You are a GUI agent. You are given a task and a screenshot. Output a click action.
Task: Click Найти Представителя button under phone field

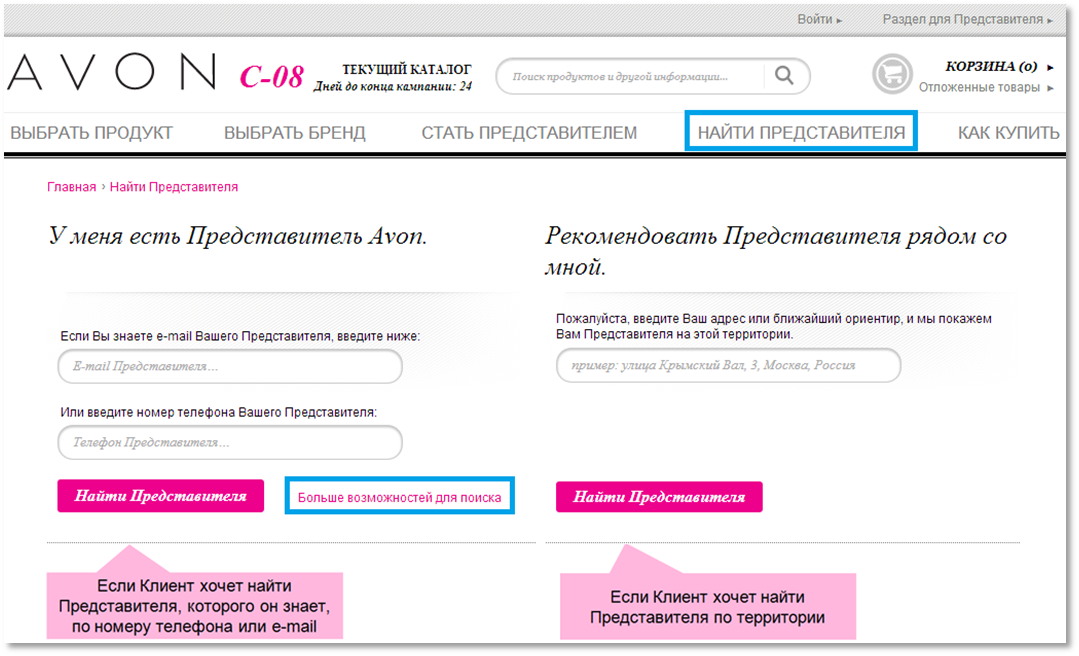[x=160, y=496]
